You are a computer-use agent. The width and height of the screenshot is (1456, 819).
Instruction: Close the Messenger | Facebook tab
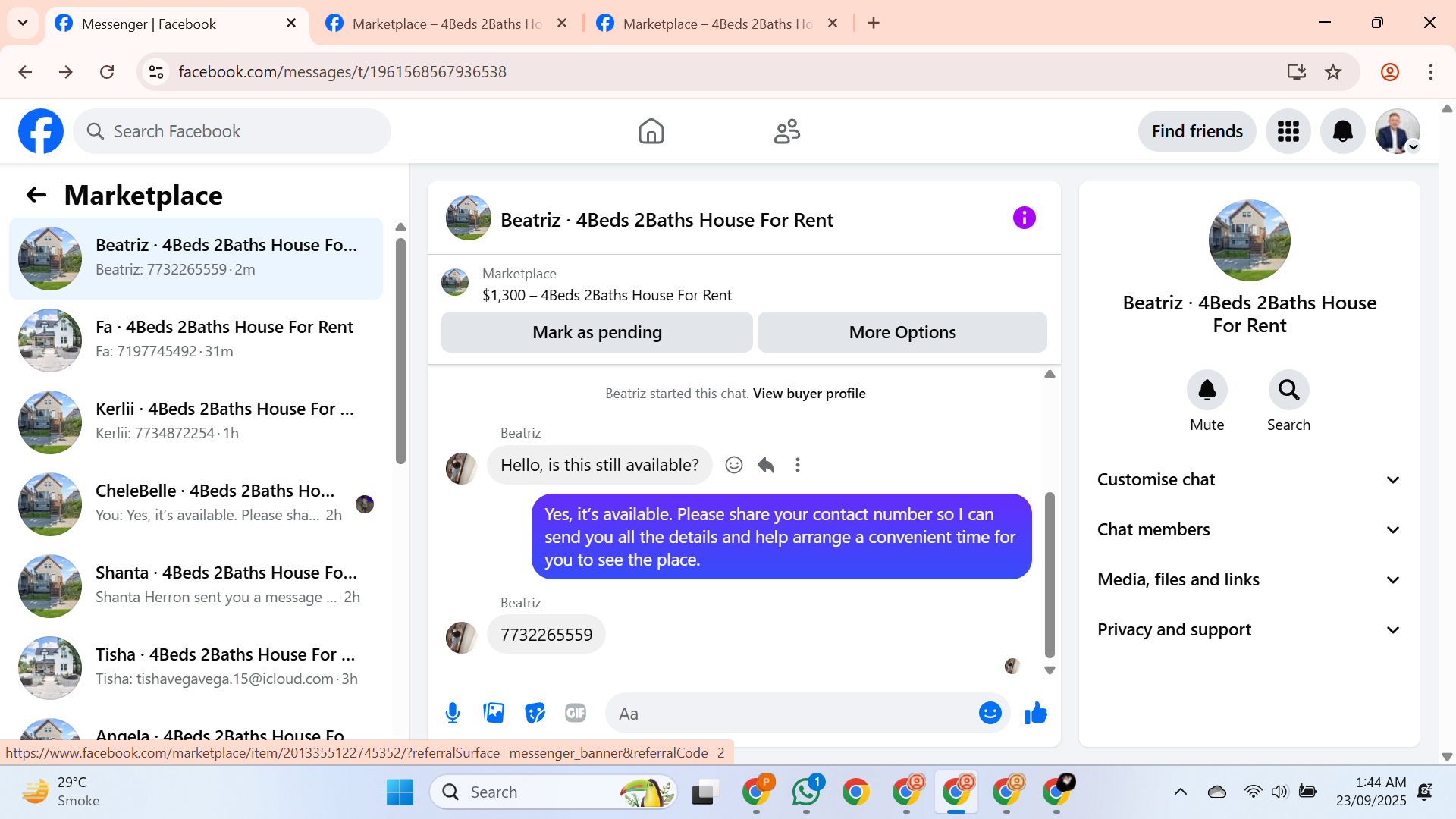point(291,24)
